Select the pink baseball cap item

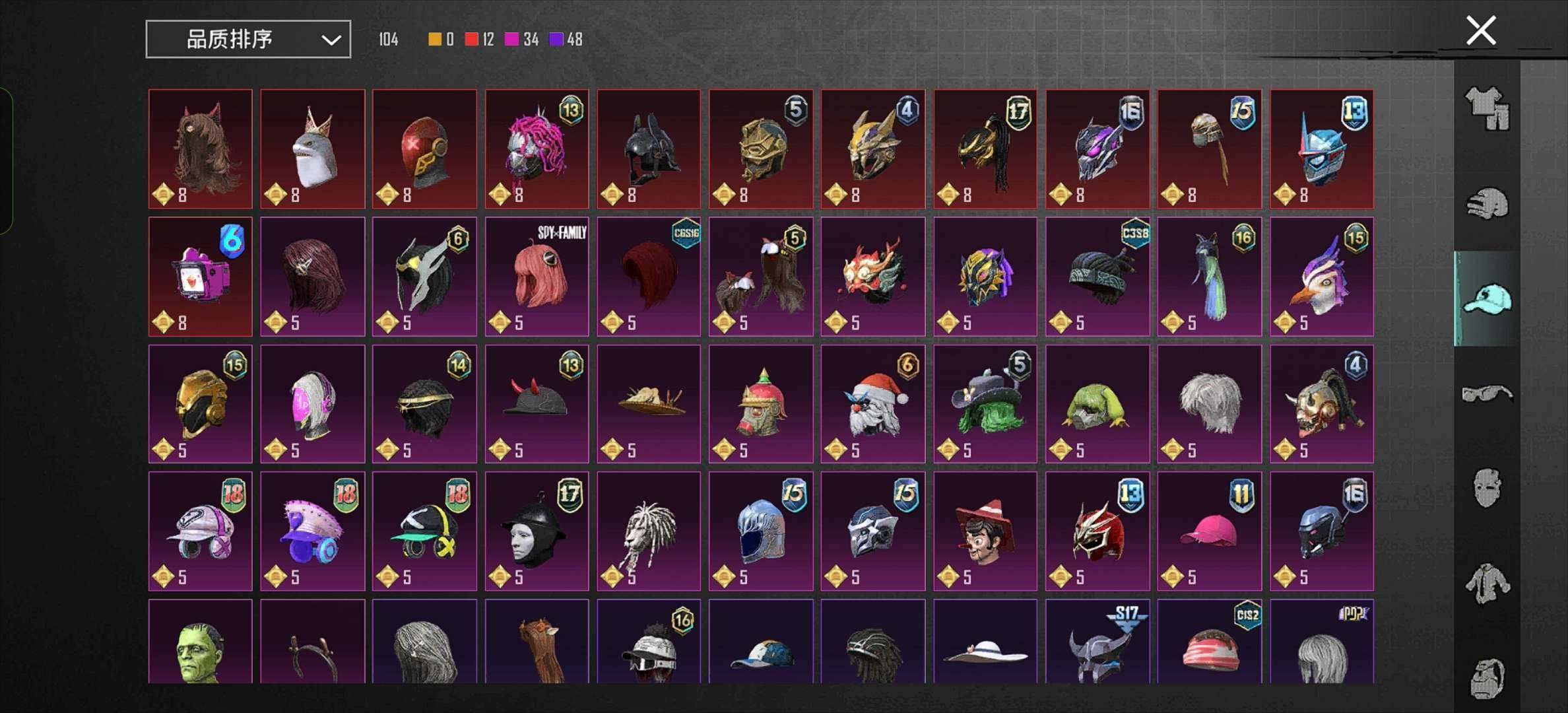[1209, 531]
